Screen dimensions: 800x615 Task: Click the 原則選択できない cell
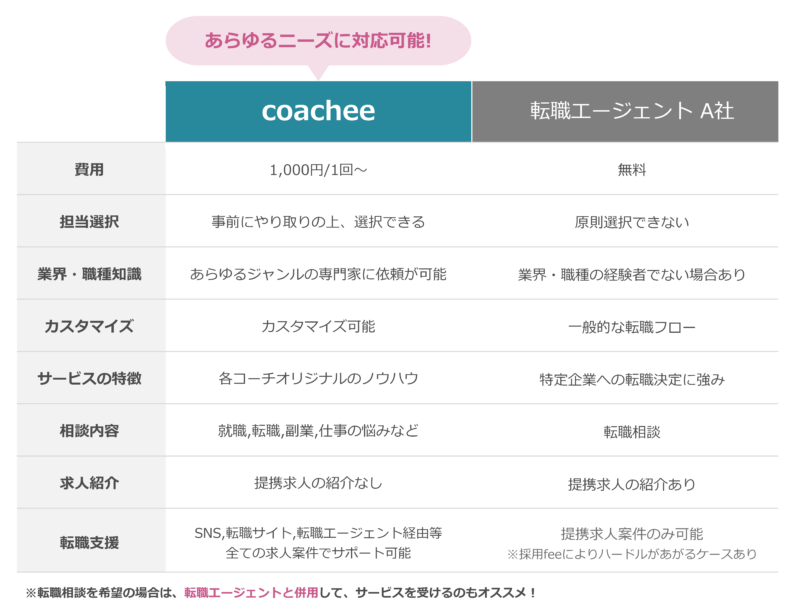[632, 222]
